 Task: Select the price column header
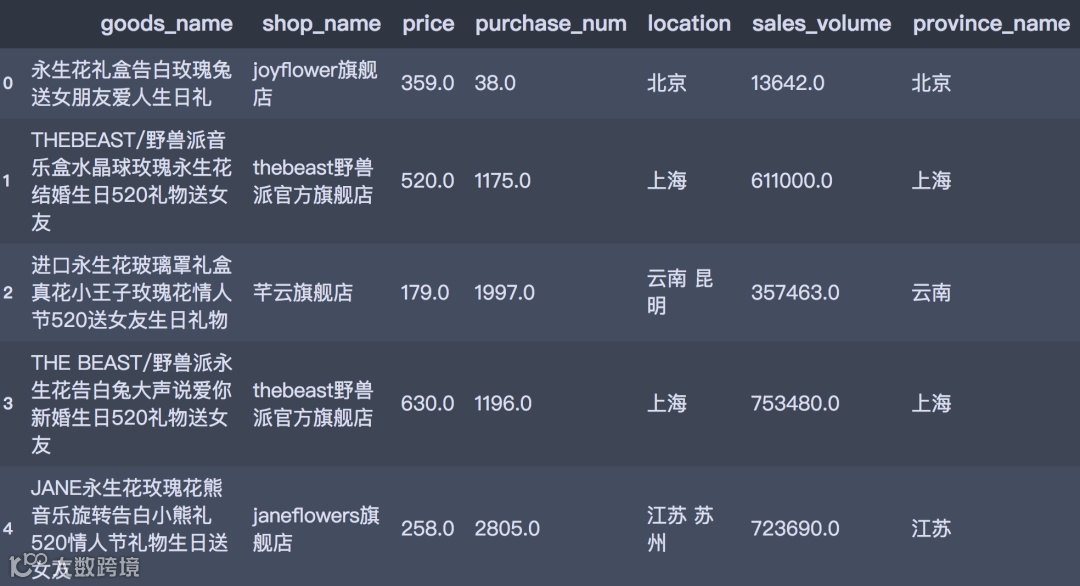(x=428, y=24)
